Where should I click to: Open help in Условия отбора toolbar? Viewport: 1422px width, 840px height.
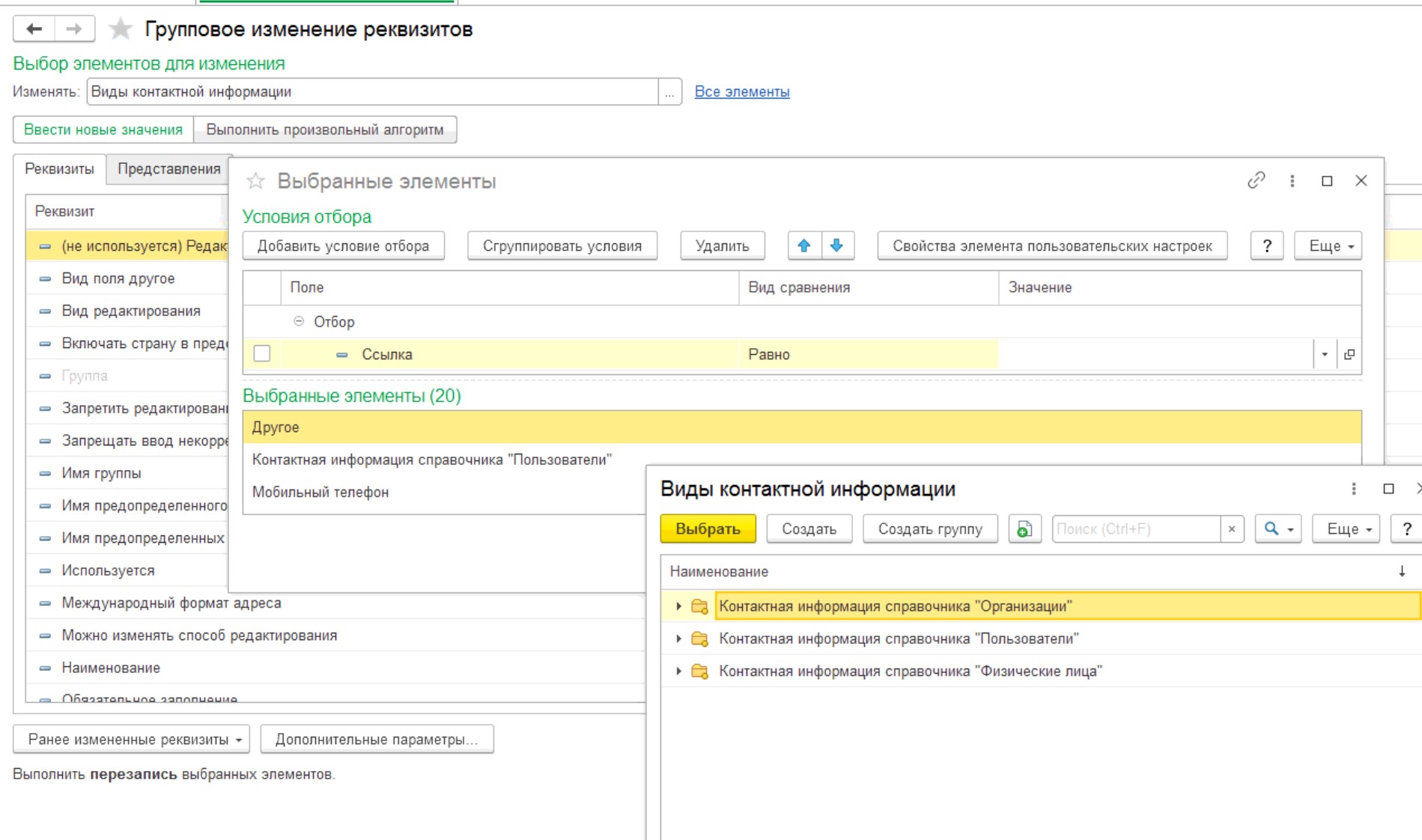pyautogui.click(x=1267, y=246)
